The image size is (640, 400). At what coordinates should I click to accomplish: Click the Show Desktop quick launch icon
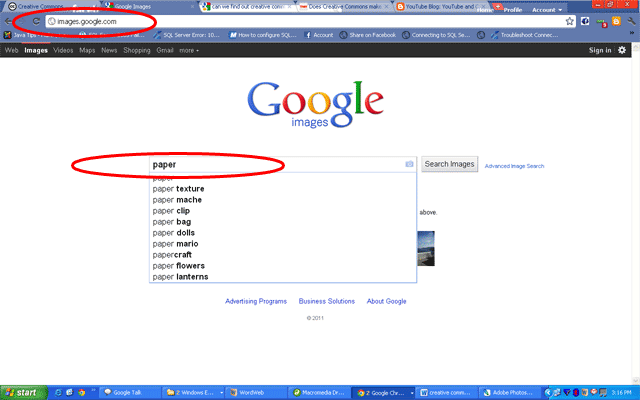[x=69, y=393]
